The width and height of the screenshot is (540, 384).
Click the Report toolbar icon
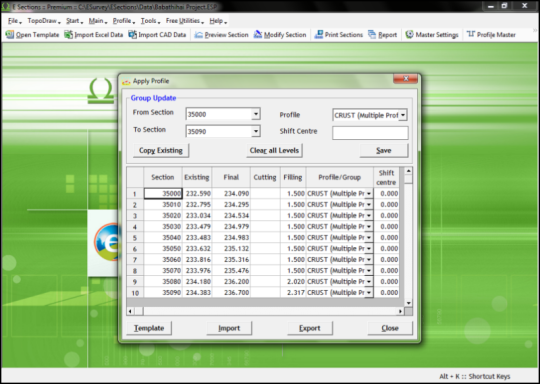tap(372, 34)
